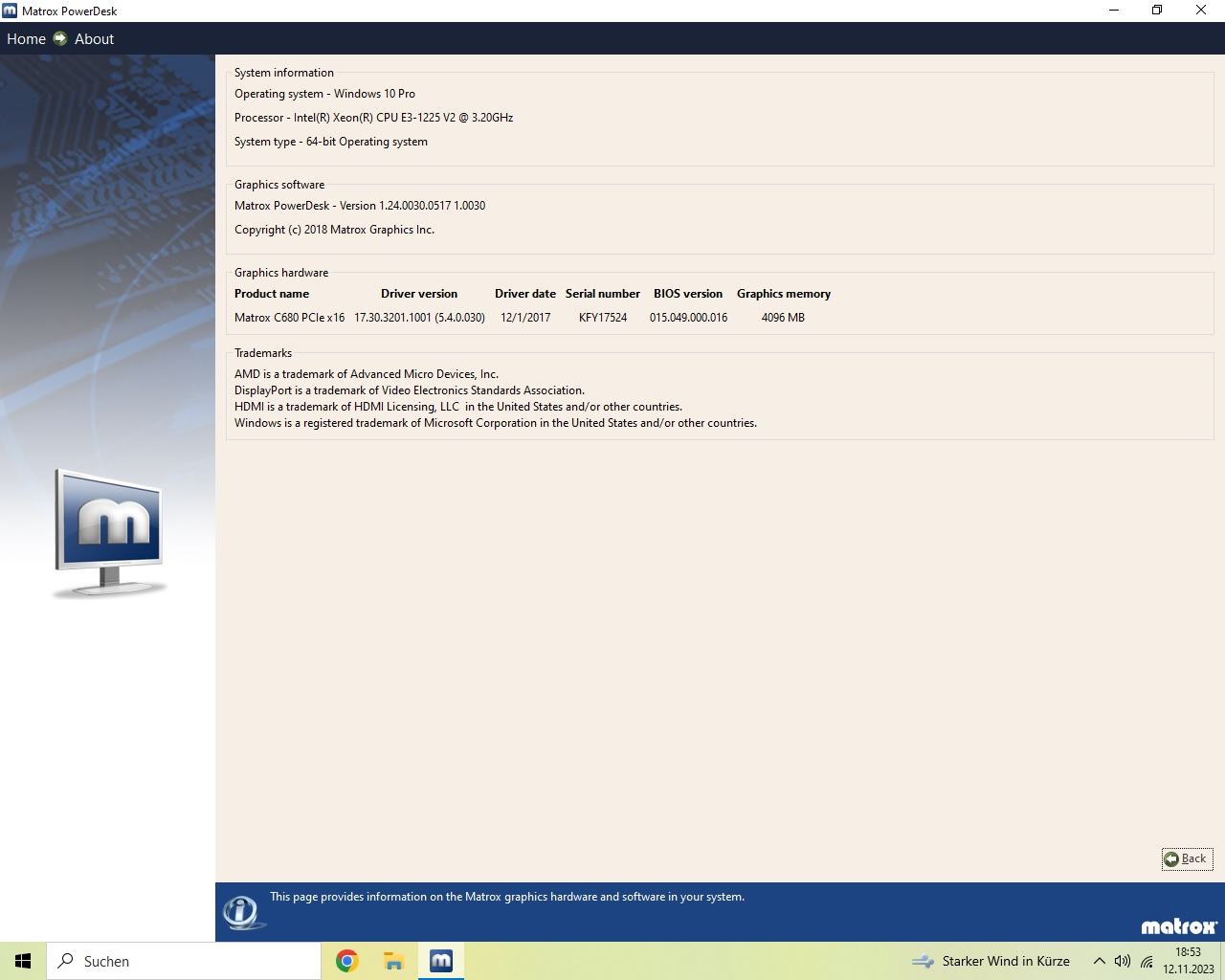Click the Driver version column header

click(419, 294)
